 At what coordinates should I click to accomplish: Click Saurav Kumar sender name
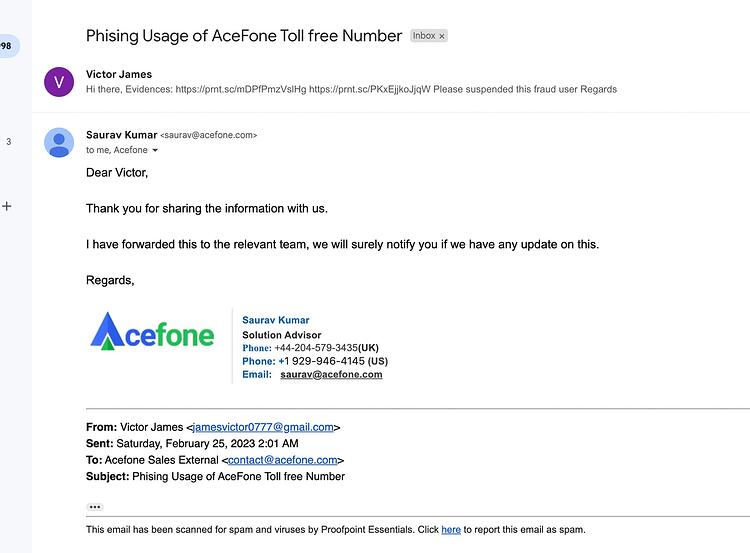coord(121,135)
